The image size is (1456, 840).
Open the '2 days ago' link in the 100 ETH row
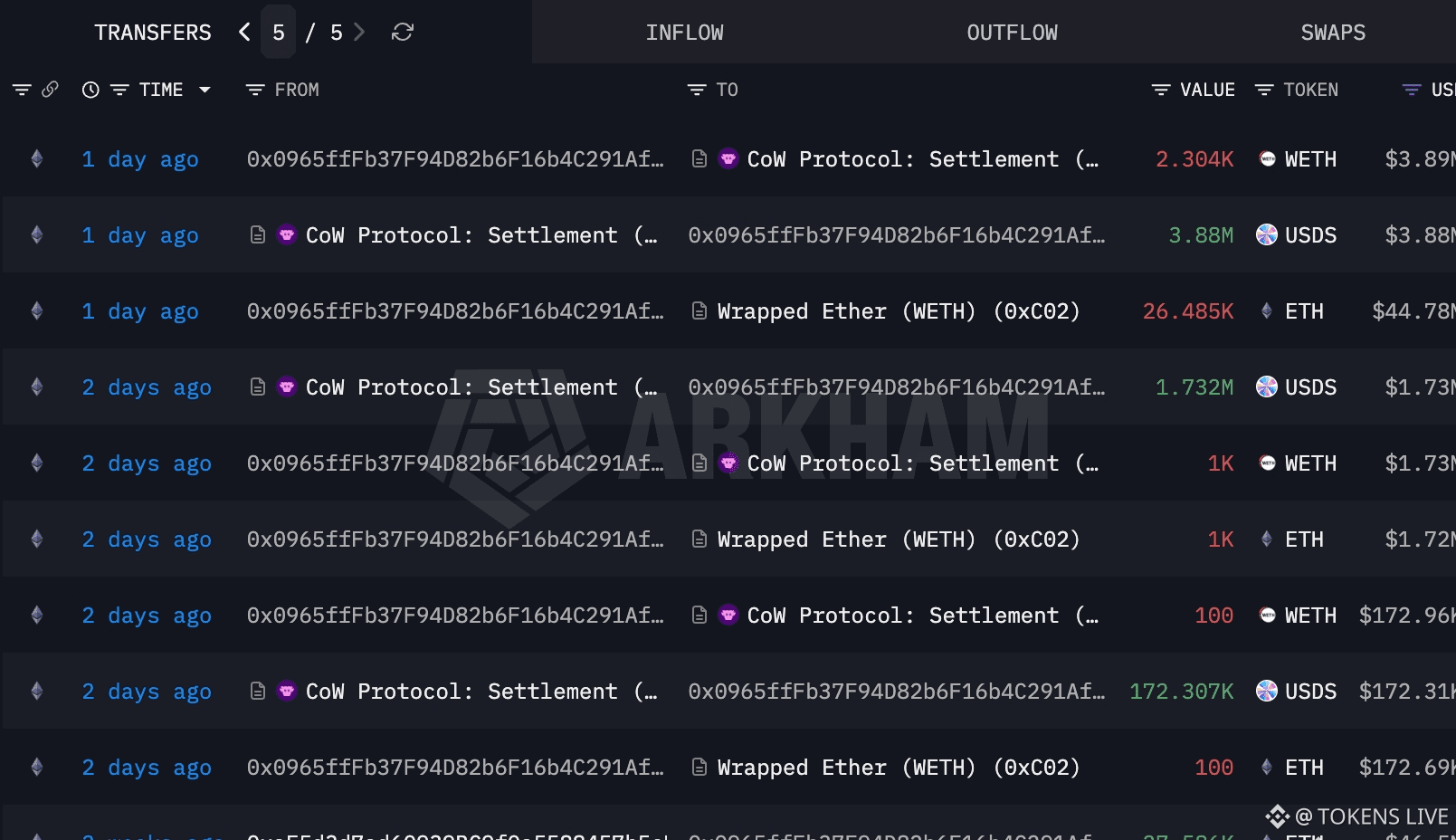[147, 768]
